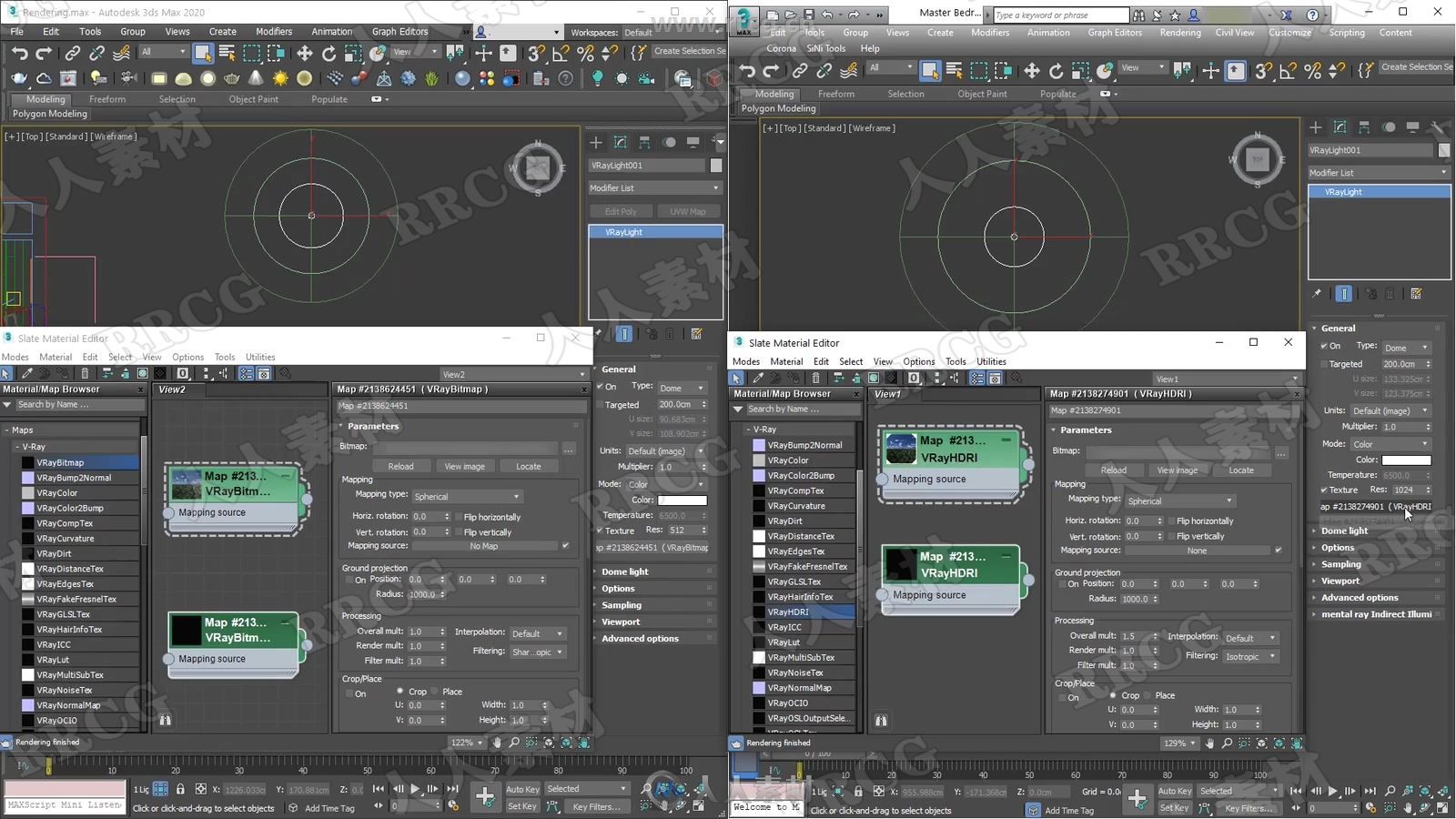The width and height of the screenshot is (1456, 819).
Task: Click Redo in the left 3ds Max toolbar
Action: click(43, 53)
